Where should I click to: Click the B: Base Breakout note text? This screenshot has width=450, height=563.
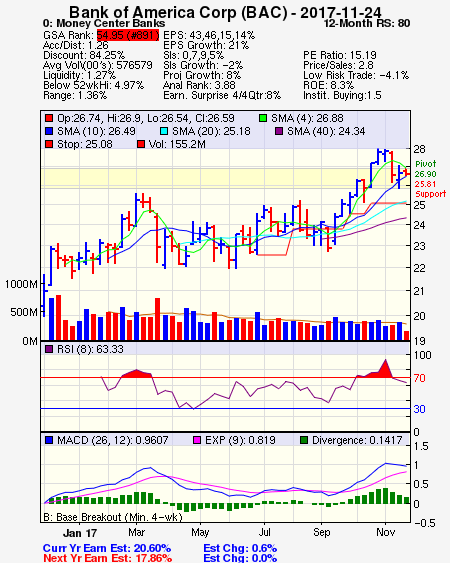pyautogui.click(x=113, y=517)
